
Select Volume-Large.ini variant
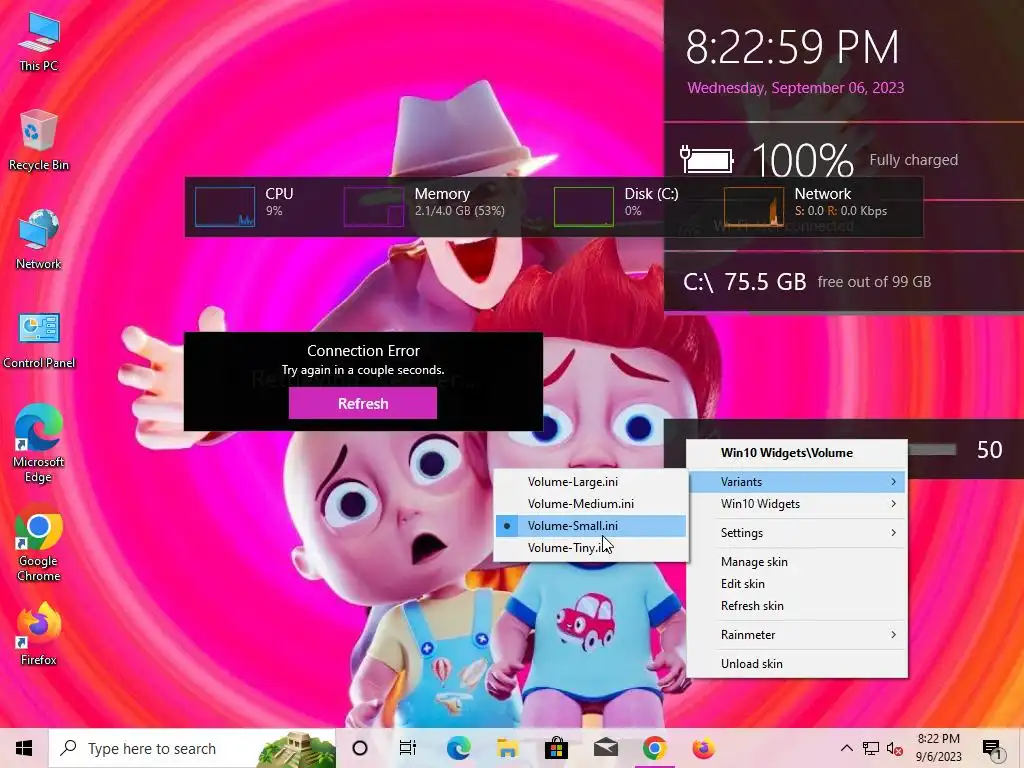pos(591,482)
